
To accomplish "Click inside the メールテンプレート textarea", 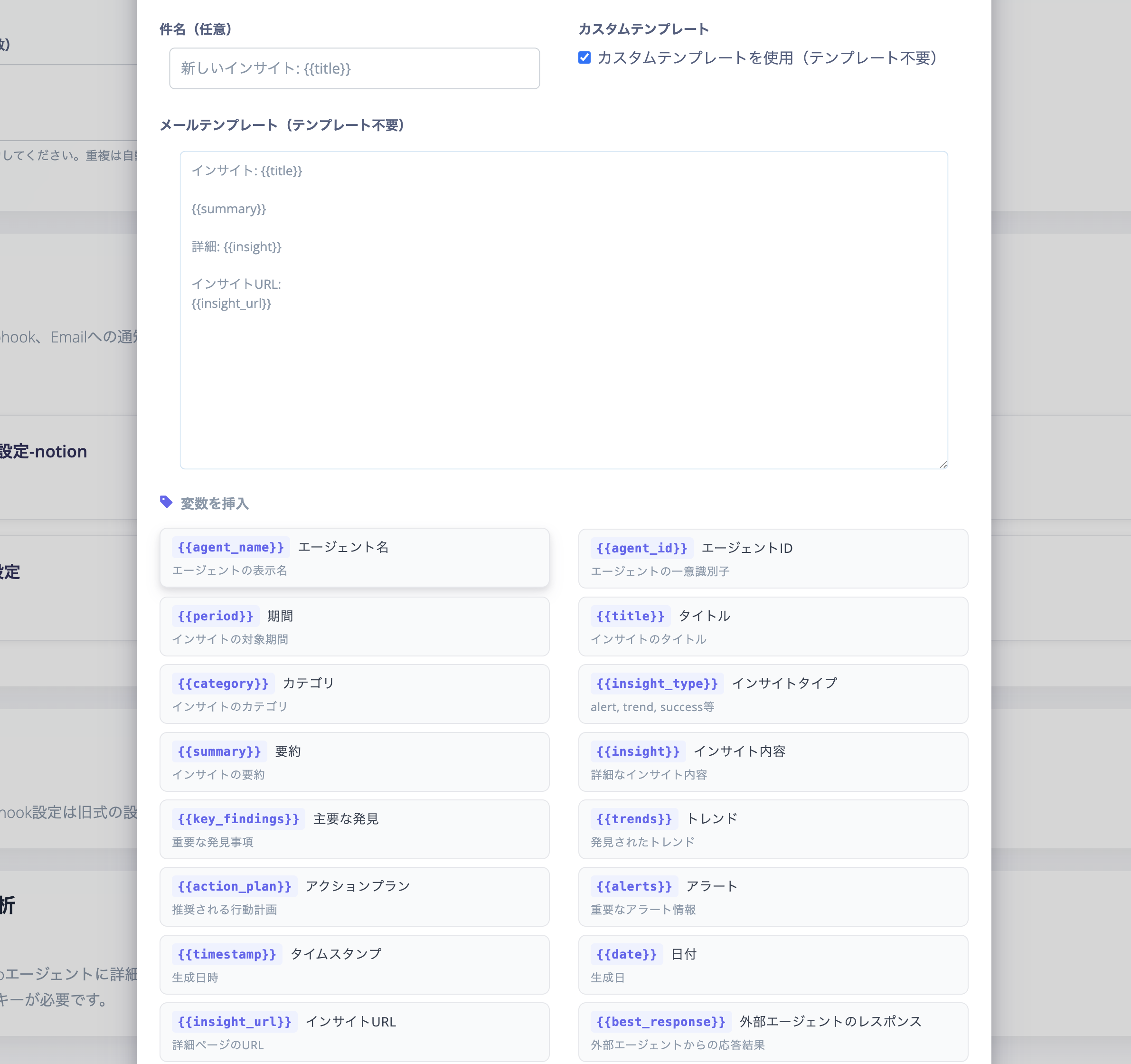I will click(x=563, y=370).
